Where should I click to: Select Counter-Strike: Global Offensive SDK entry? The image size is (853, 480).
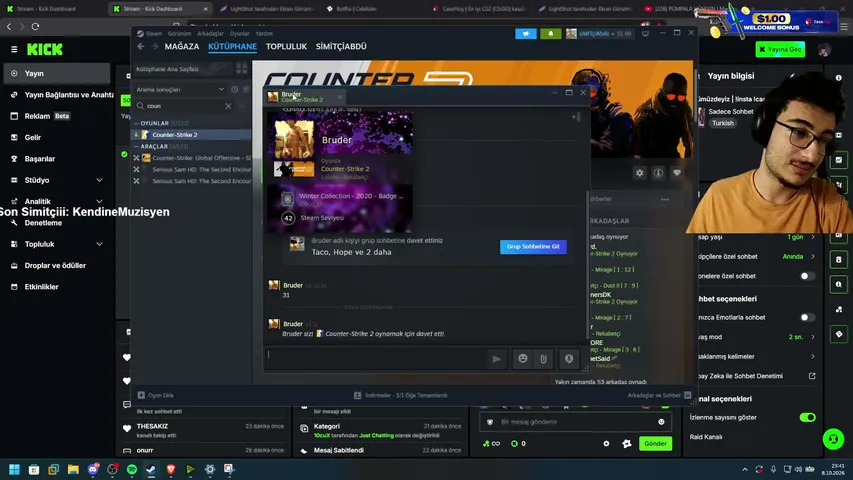point(192,158)
